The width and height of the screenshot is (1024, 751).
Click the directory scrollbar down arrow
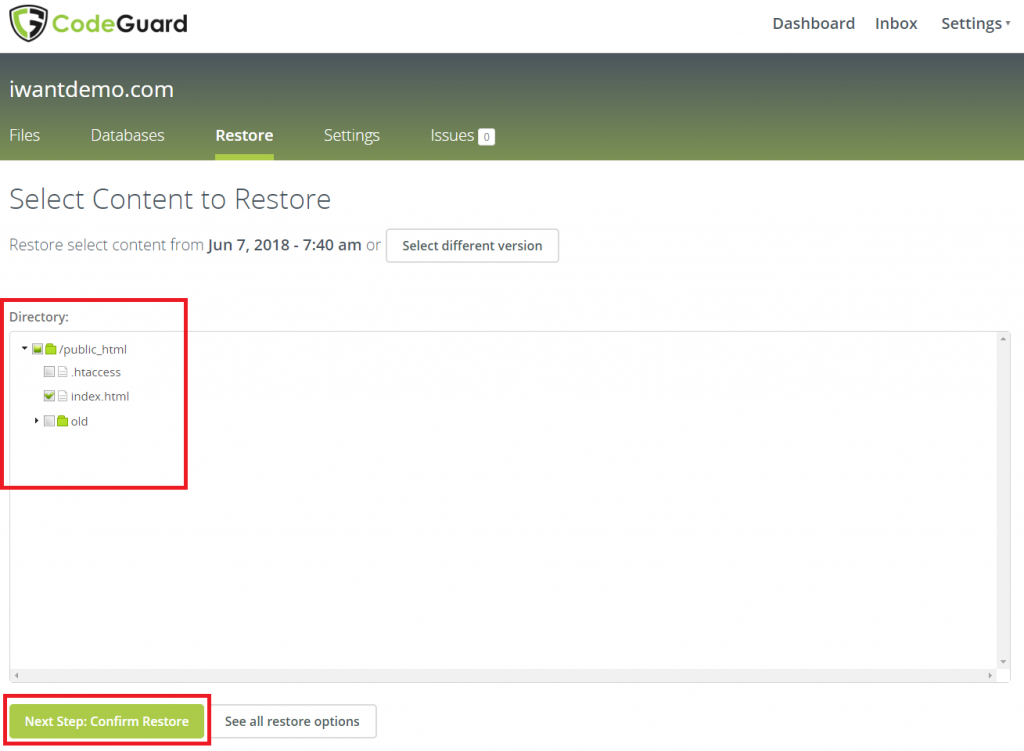[x=1003, y=662]
